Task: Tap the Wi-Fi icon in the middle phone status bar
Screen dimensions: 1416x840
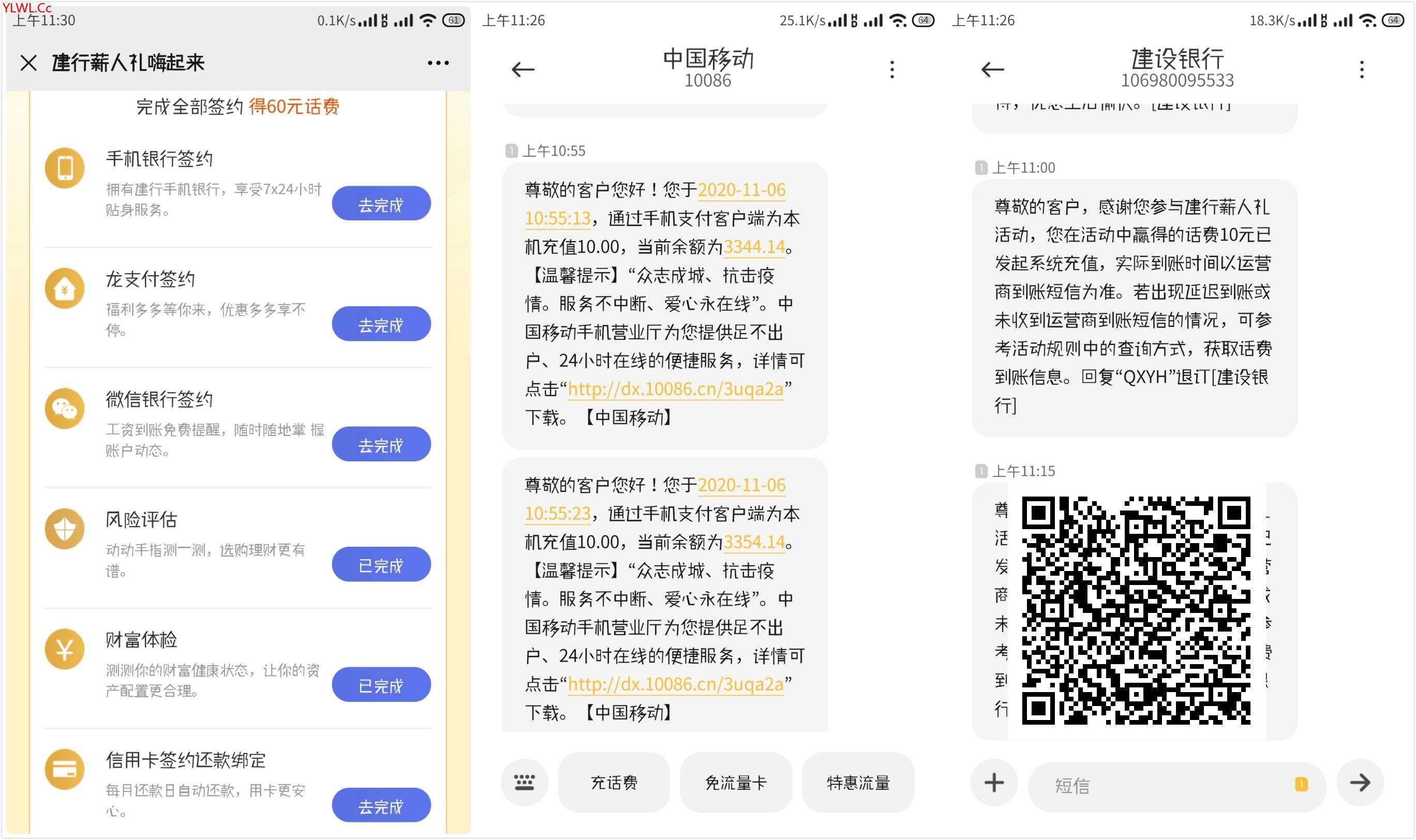Action: click(x=898, y=21)
